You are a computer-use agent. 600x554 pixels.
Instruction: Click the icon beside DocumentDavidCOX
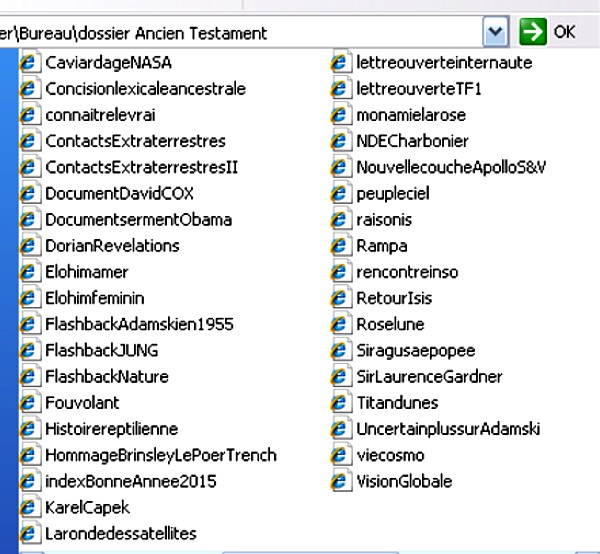[x=30, y=193]
